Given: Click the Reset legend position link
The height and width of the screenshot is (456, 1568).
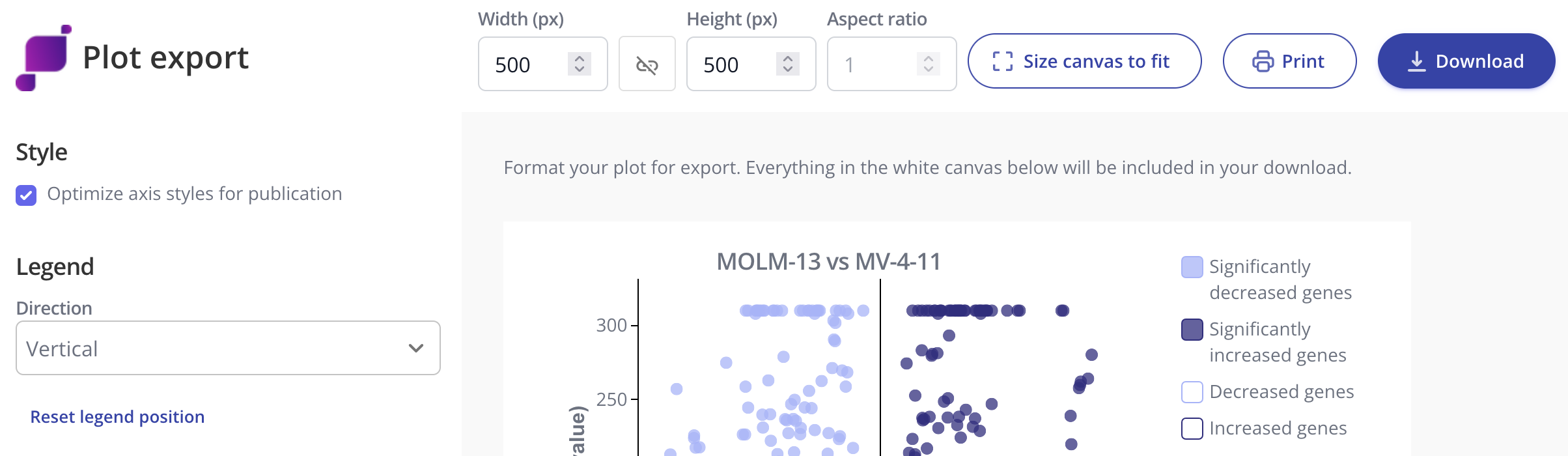Looking at the screenshot, I should coord(118,416).
